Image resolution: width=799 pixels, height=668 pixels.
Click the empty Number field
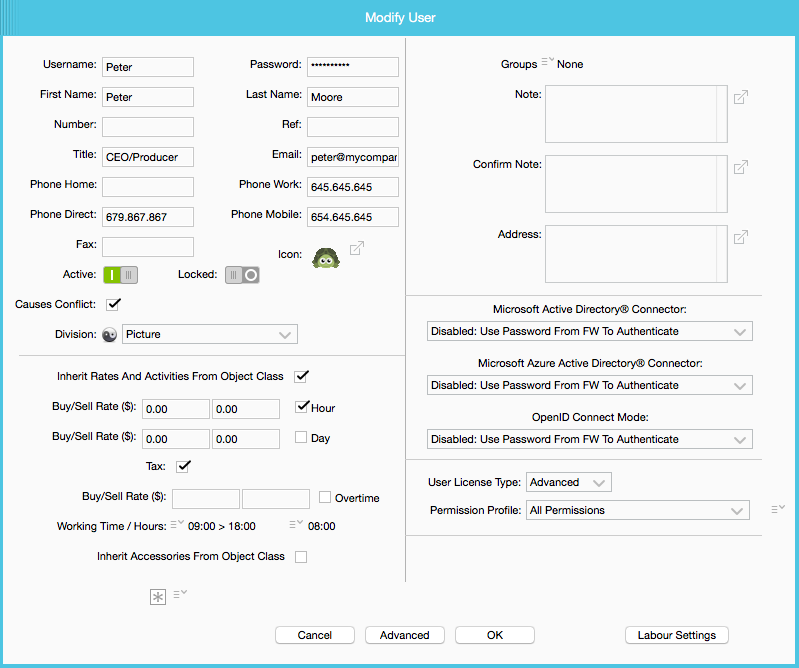point(148,127)
